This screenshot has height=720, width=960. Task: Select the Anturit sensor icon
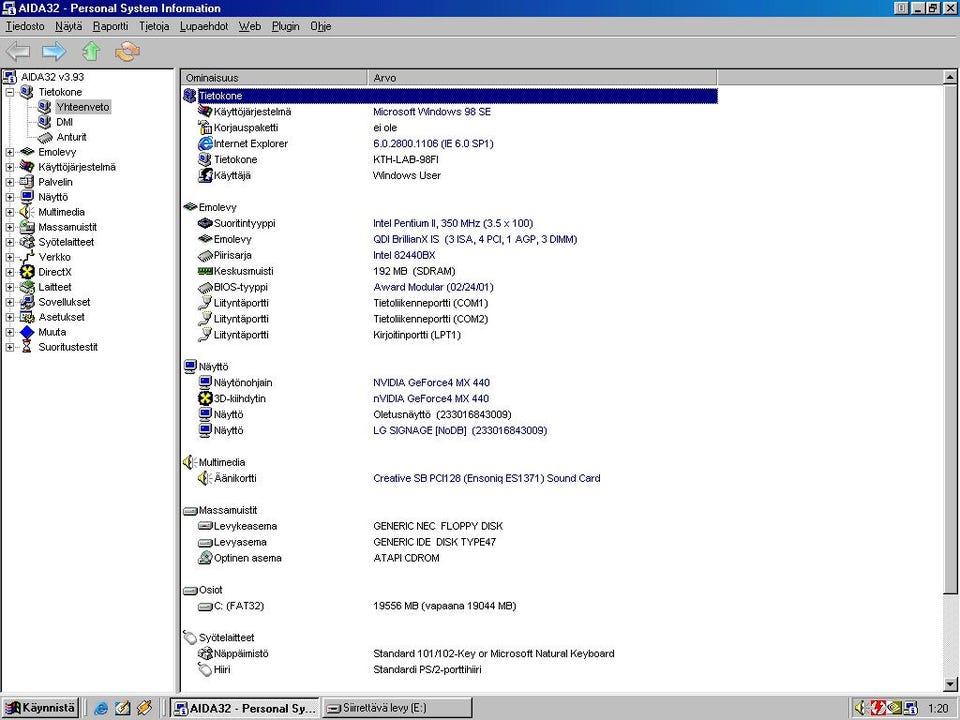(x=45, y=137)
